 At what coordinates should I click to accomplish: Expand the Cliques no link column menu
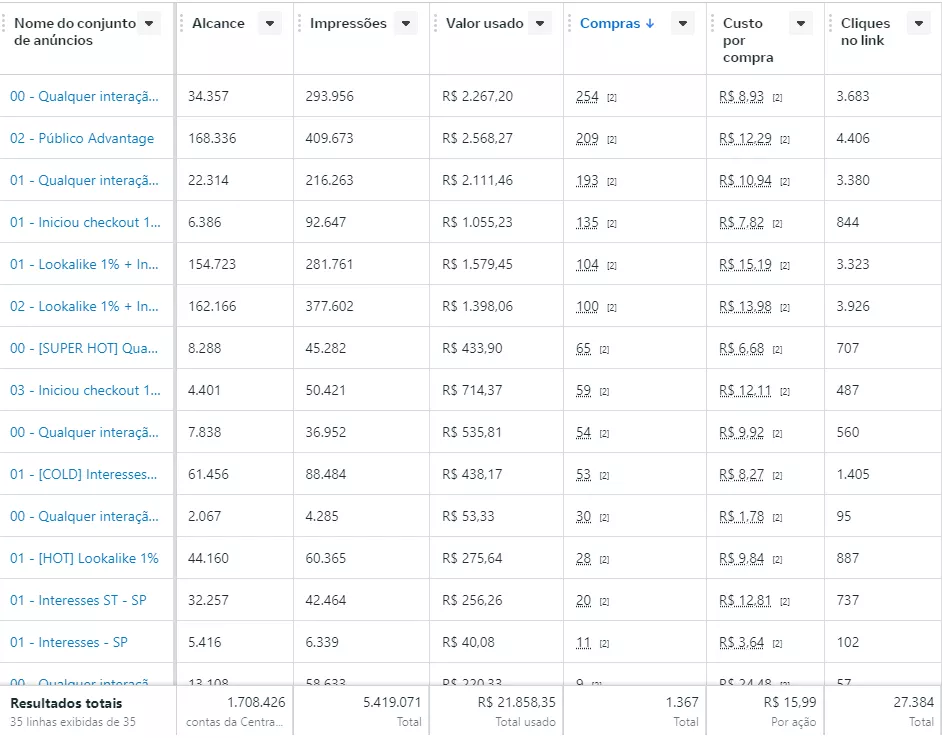click(x=918, y=24)
